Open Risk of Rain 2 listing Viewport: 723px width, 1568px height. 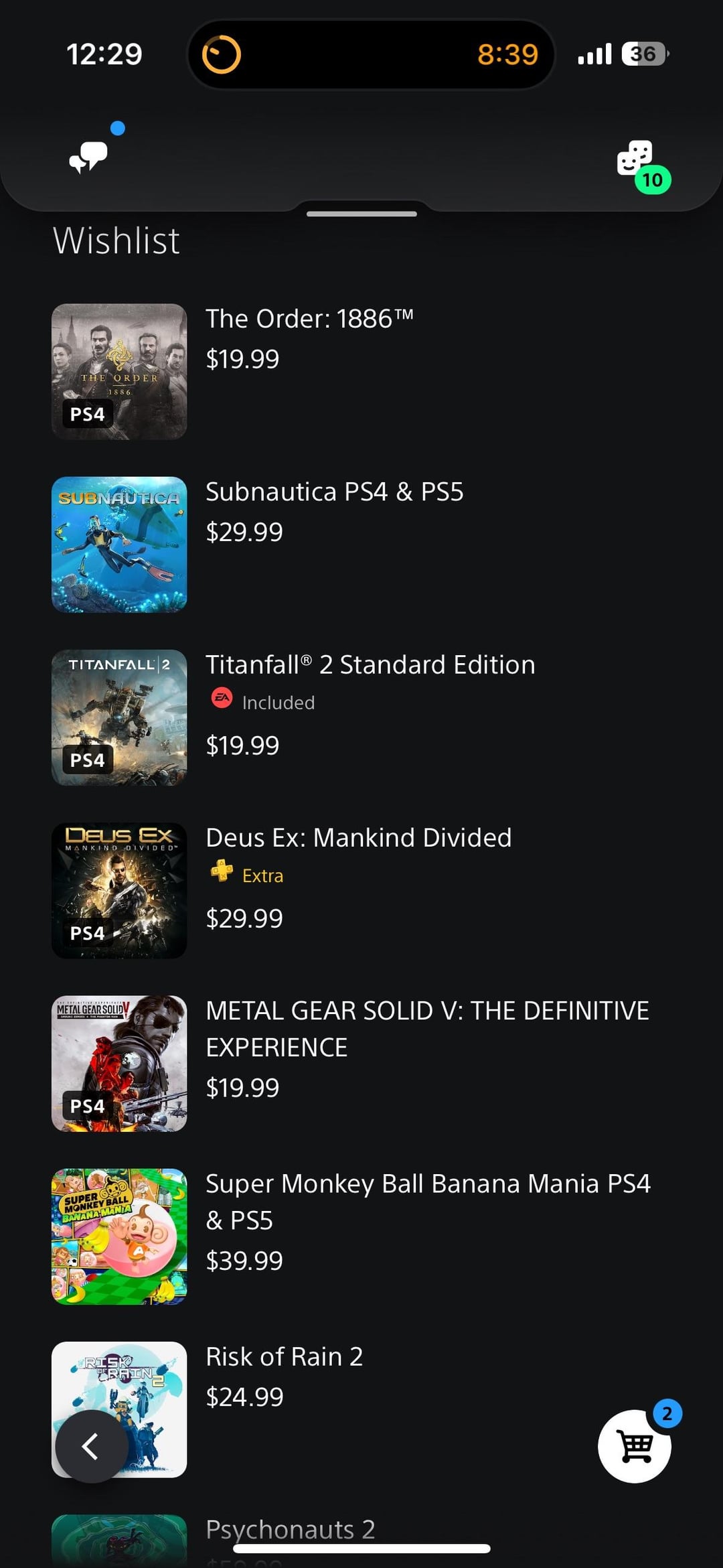[284, 1357]
